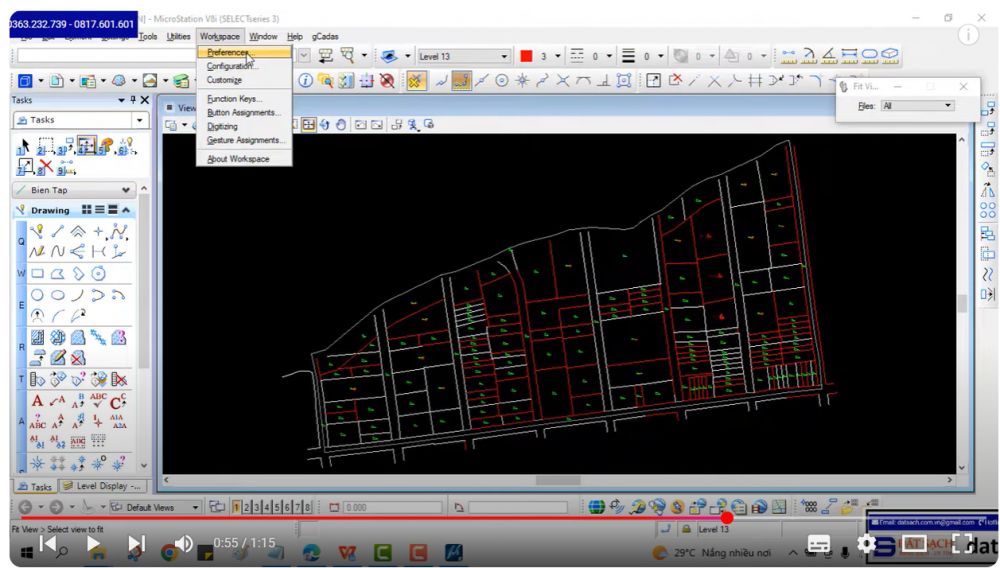Screen dimensions: 1000x568
Task: Expand the Files dropdown in Fit View
Action: coord(948,106)
